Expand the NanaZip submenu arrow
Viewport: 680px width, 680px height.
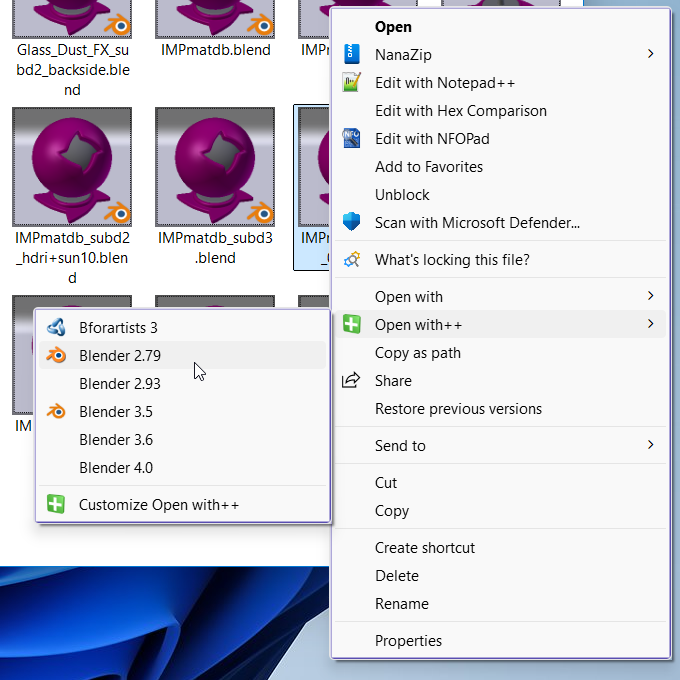tap(651, 54)
